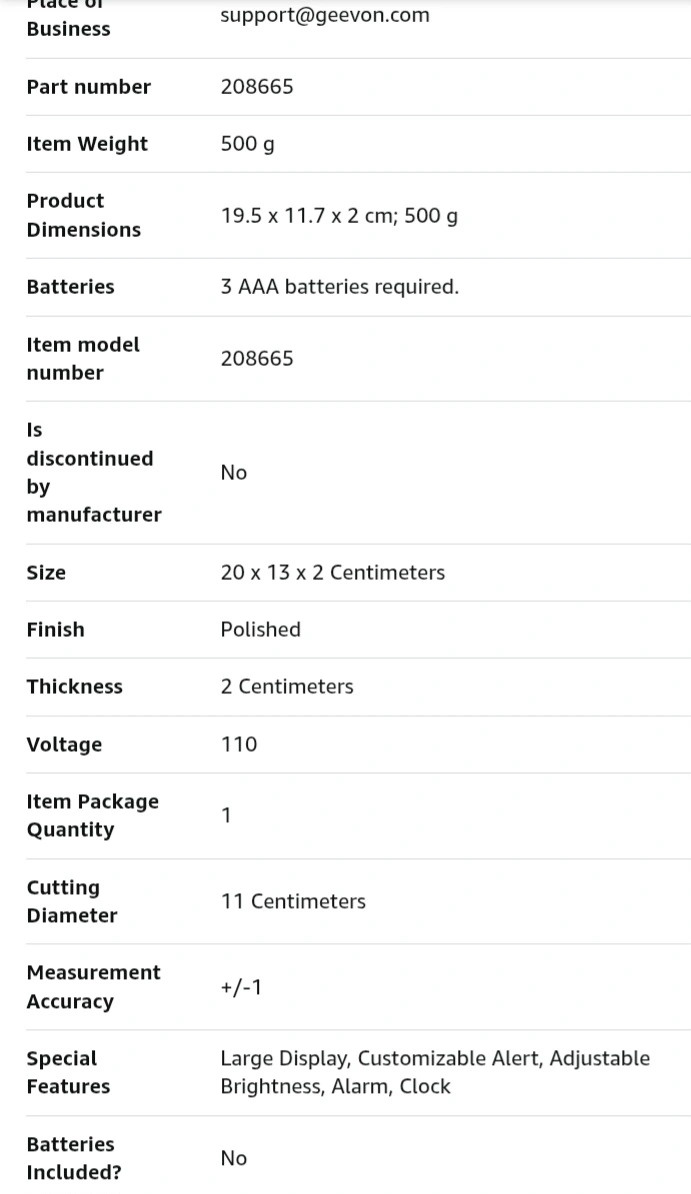Tap the Batteries Included? label
Screen dimensions: 691x1194
[x=74, y=1158]
